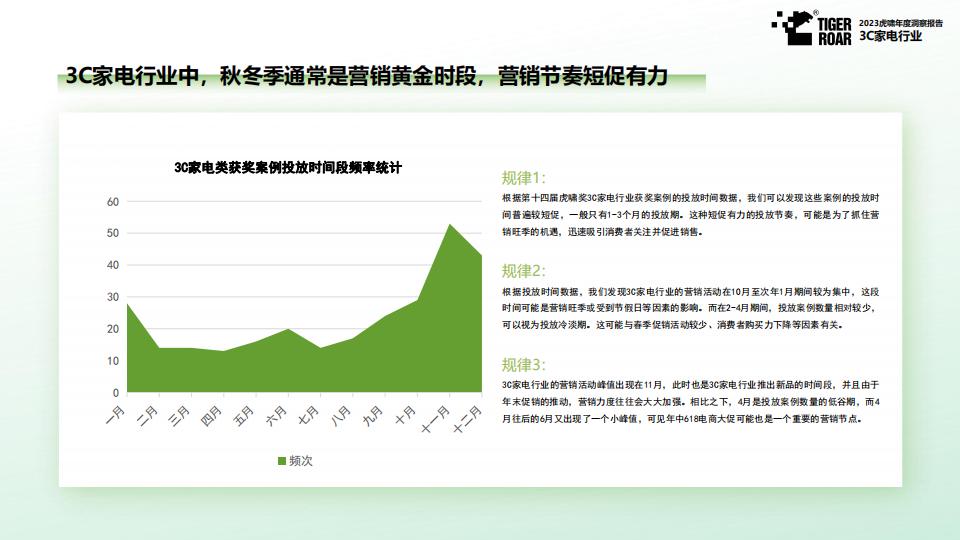The width and height of the screenshot is (960, 540).
Task: Click the y-axis value 50
Action: click(x=113, y=233)
